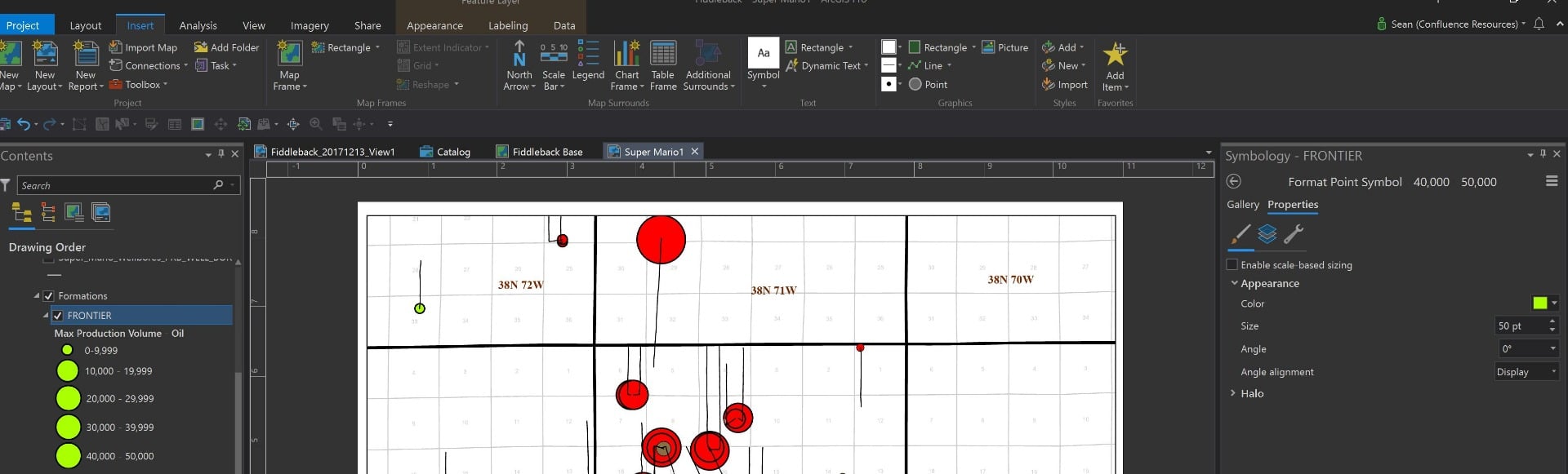This screenshot has width=1568, height=474.
Task: Pin the Contents pane
Action: tap(221, 153)
